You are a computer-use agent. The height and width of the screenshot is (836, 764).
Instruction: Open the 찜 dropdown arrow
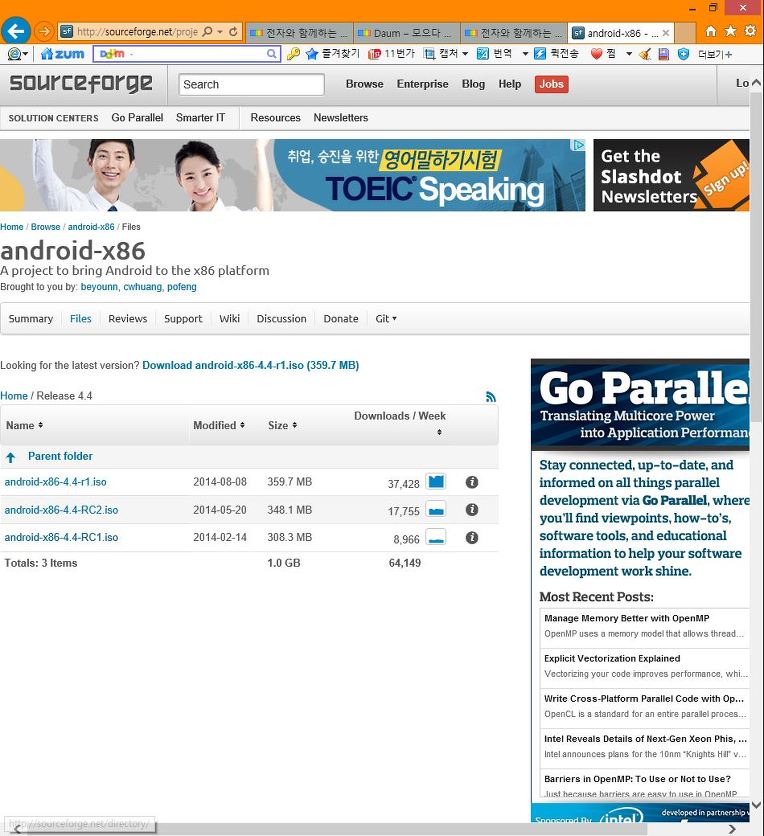point(629,54)
